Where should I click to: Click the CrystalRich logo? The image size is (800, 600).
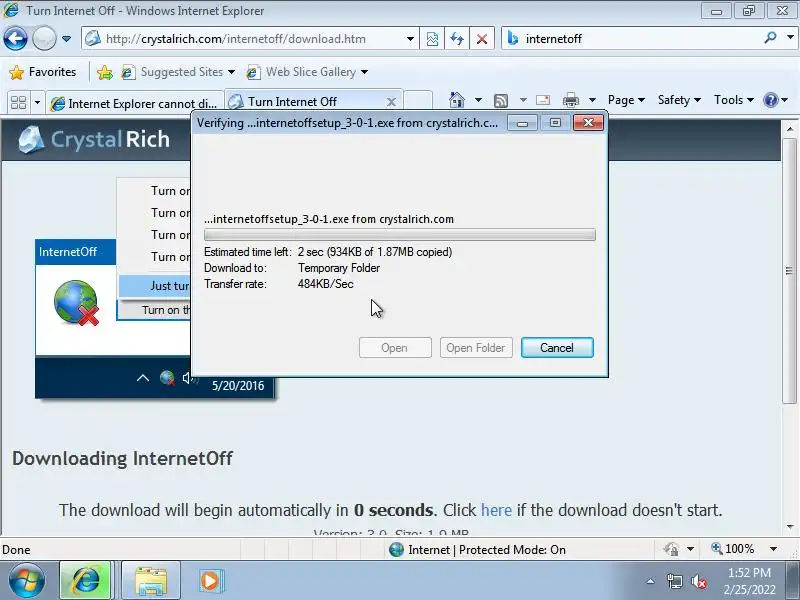point(94,139)
